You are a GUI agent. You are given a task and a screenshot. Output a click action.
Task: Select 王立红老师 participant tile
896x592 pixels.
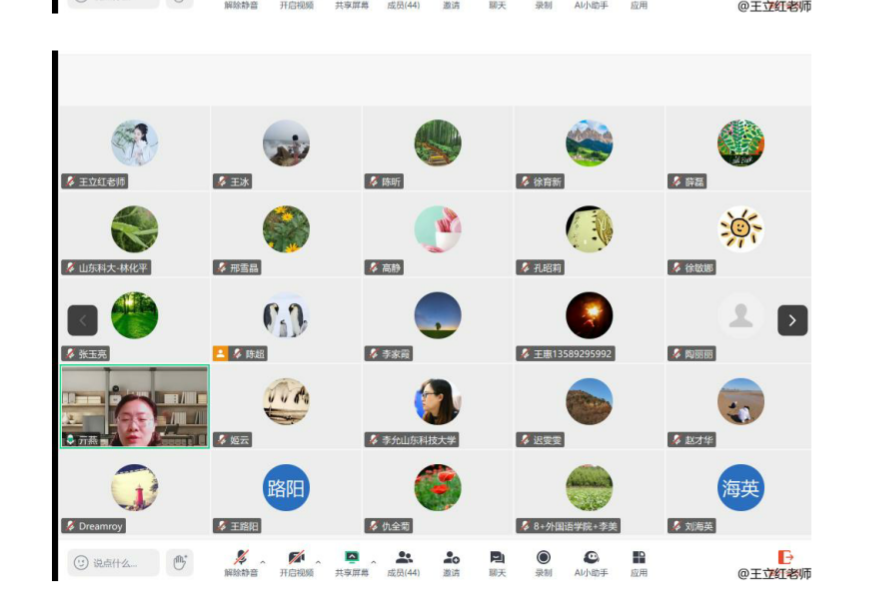click(x=135, y=148)
